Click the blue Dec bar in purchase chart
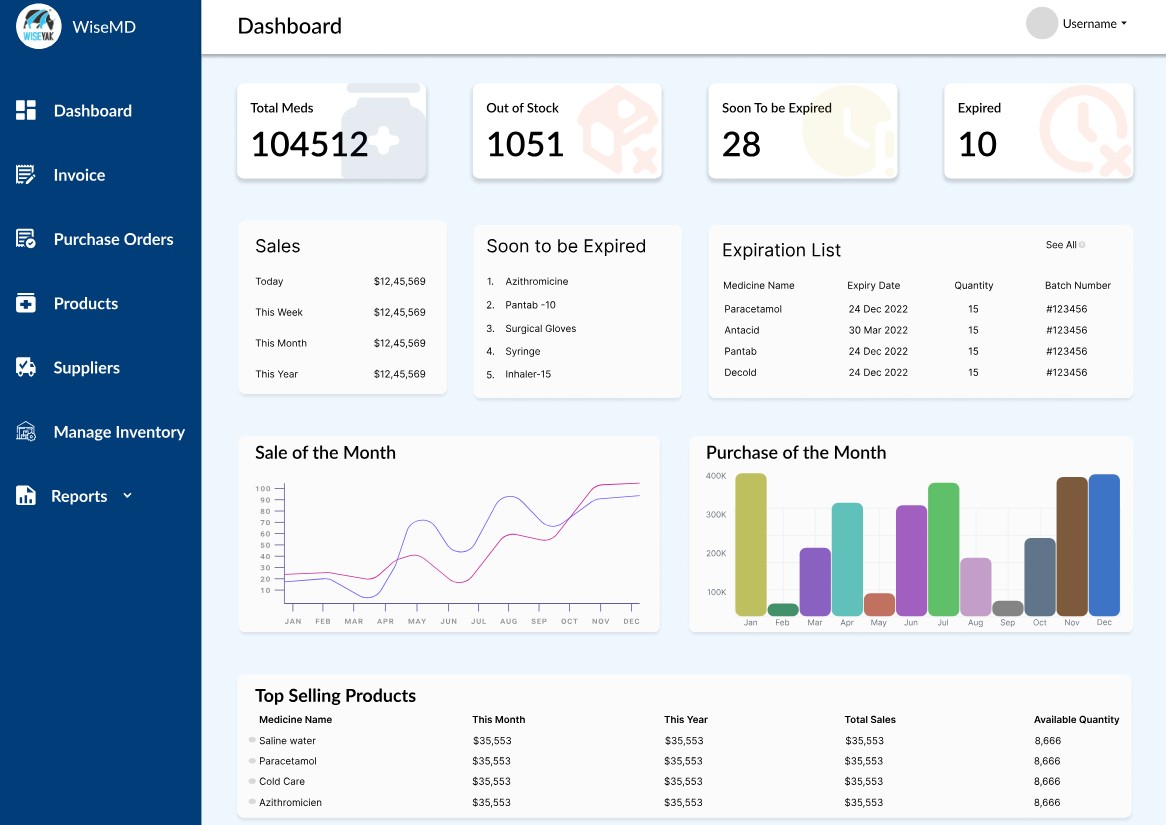The image size is (1166, 825). pyautogui.click(x=1104, y=545)
